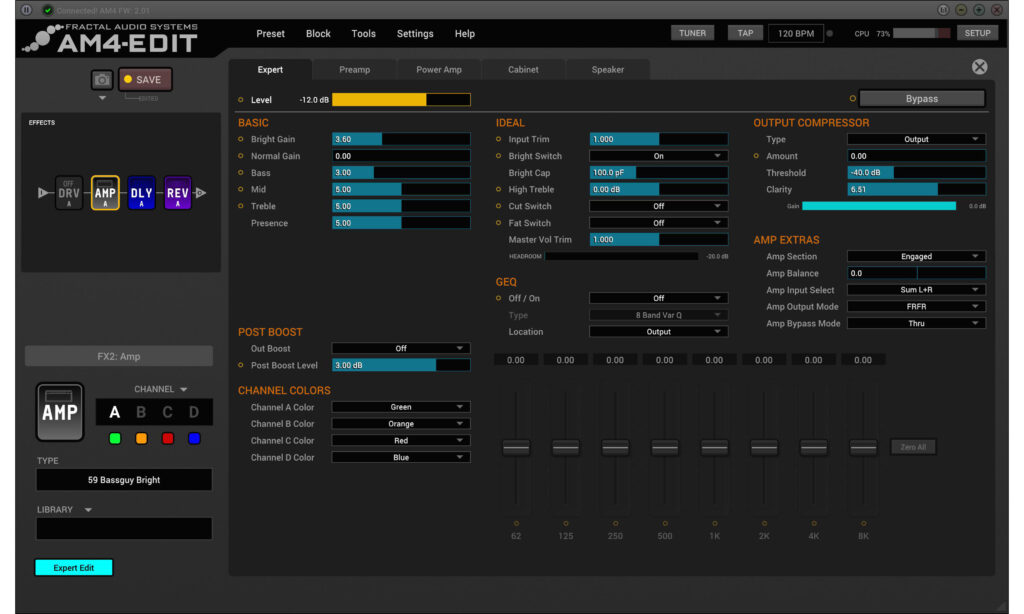Click the Mid modifier dot
The height and width of the screenshot is (614, 1024).
241,189
